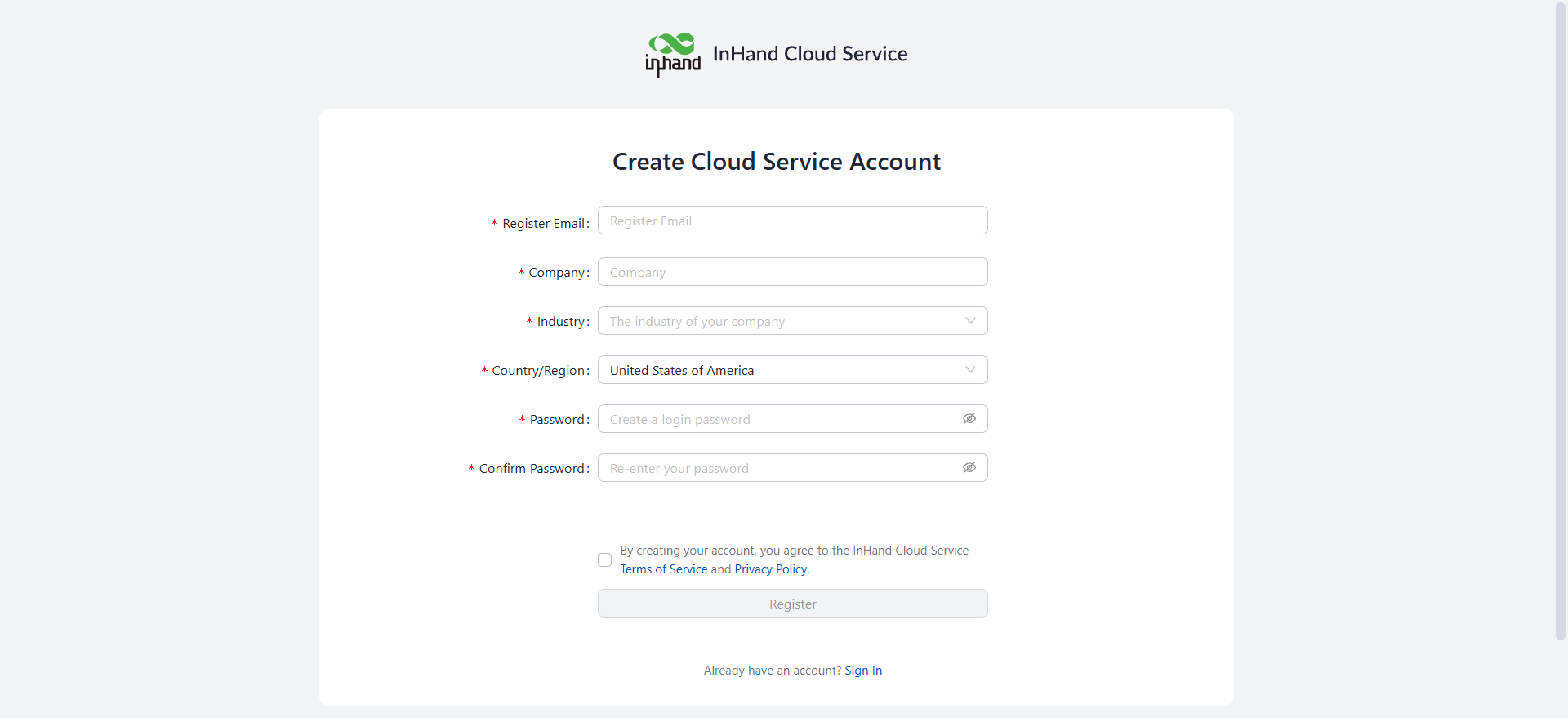Screen dimensions: 1568x718
Task: Open the Terms of Service link
Action: (x=664, y=569)
